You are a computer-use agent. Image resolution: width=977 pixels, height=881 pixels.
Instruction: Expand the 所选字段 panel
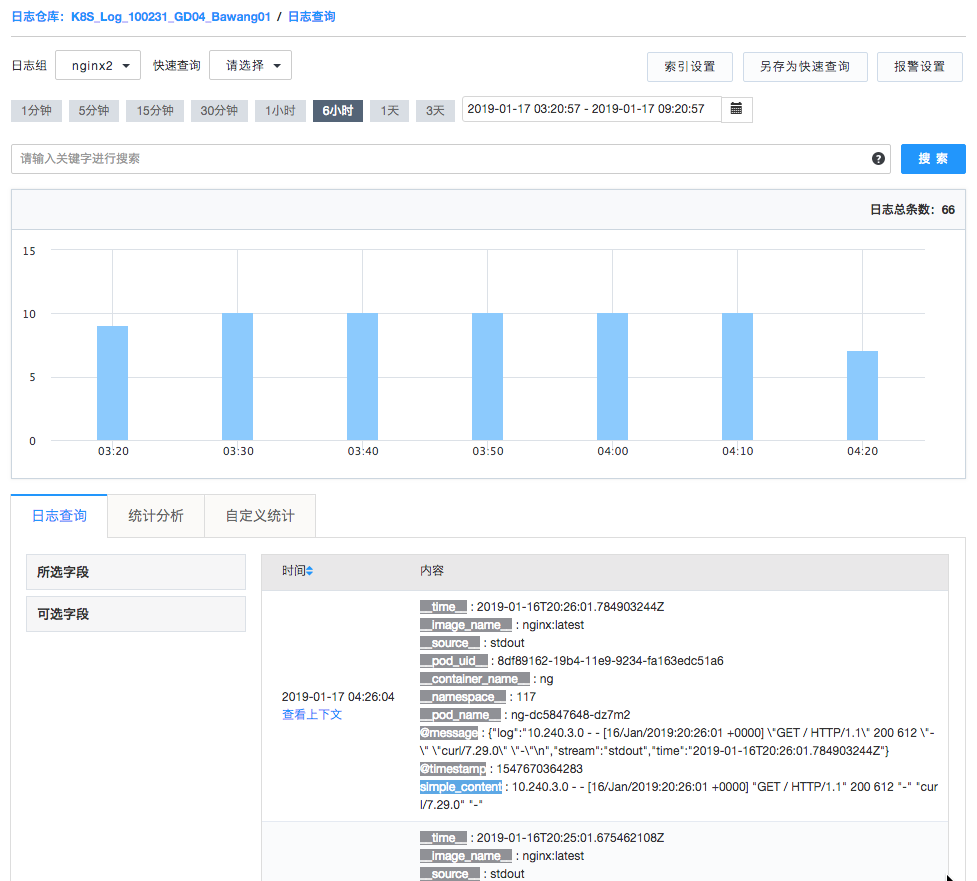click(135, 571)
